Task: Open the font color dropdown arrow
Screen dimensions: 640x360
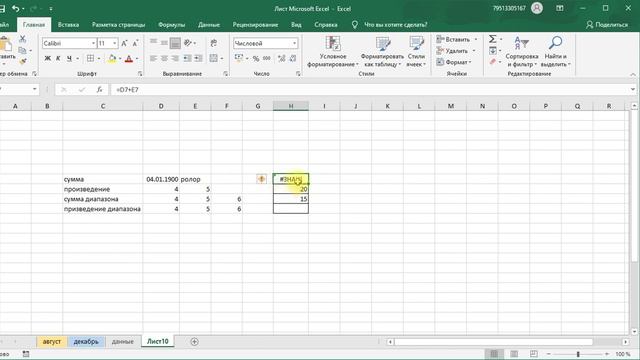Action: pos(137,58)
